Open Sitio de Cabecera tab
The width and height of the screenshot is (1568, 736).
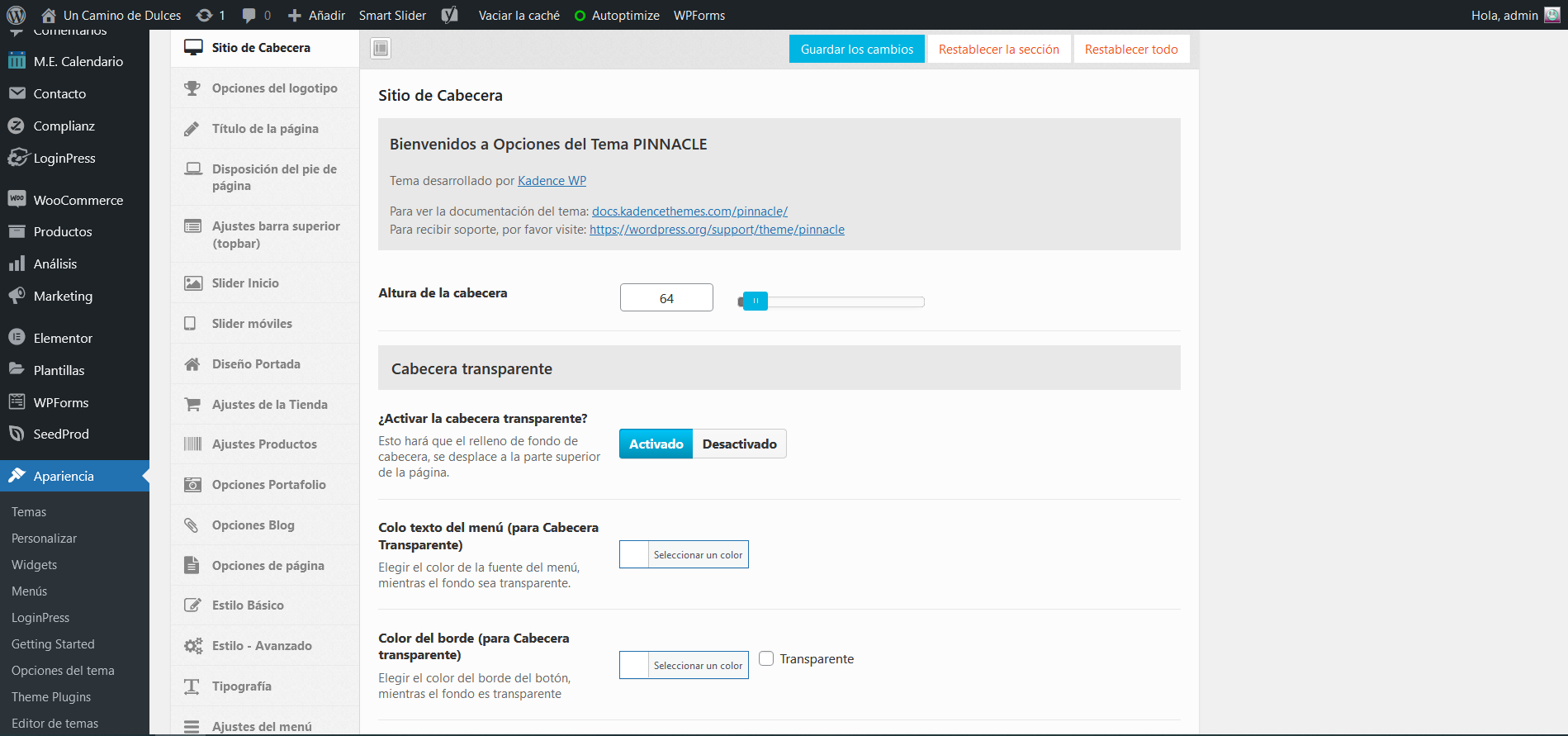[265, 48]
